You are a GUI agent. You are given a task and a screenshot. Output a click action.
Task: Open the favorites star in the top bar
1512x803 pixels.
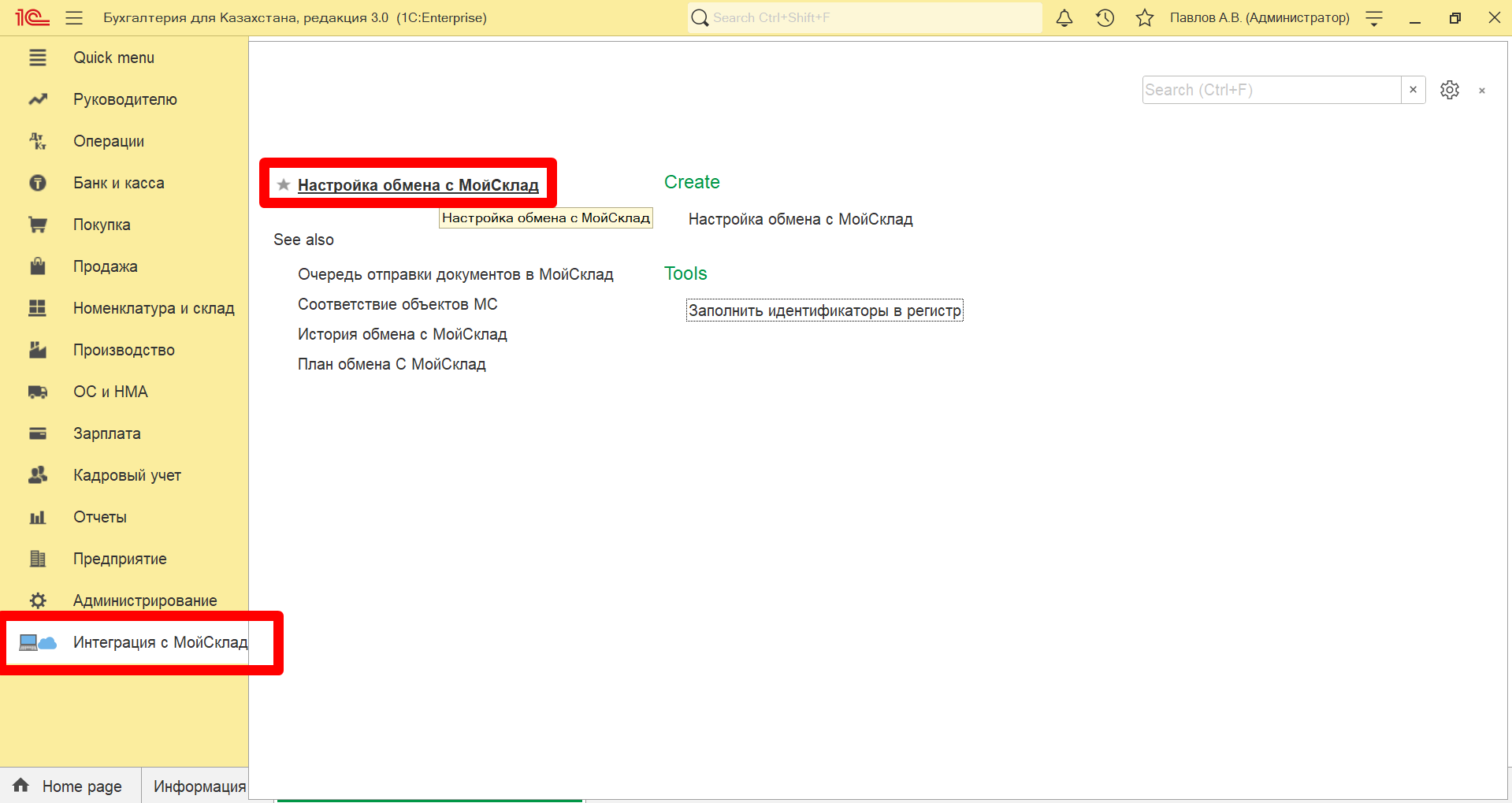click(x=1145, y=17)
